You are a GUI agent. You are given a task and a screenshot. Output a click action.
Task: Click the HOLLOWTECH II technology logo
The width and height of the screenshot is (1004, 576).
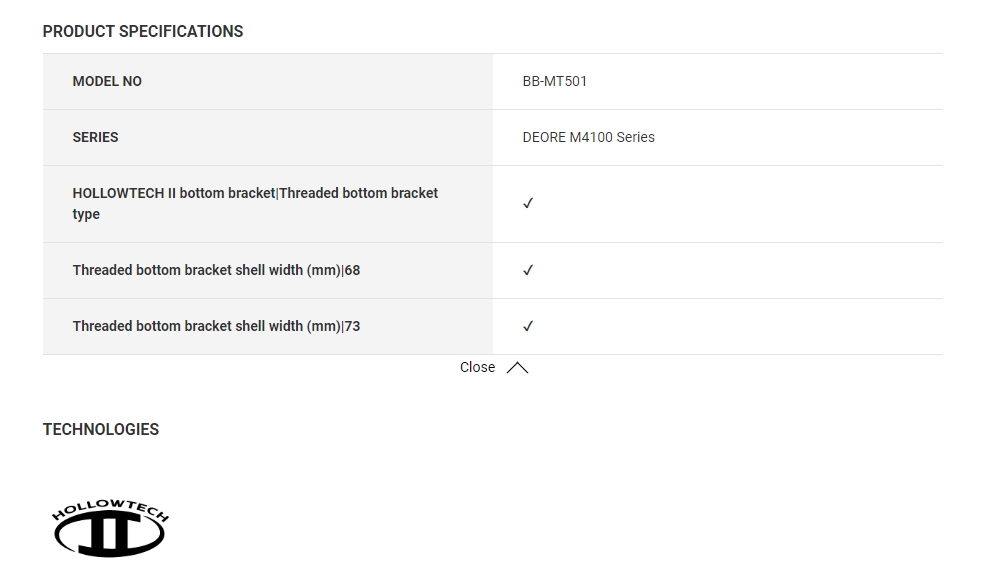[110, 528]
